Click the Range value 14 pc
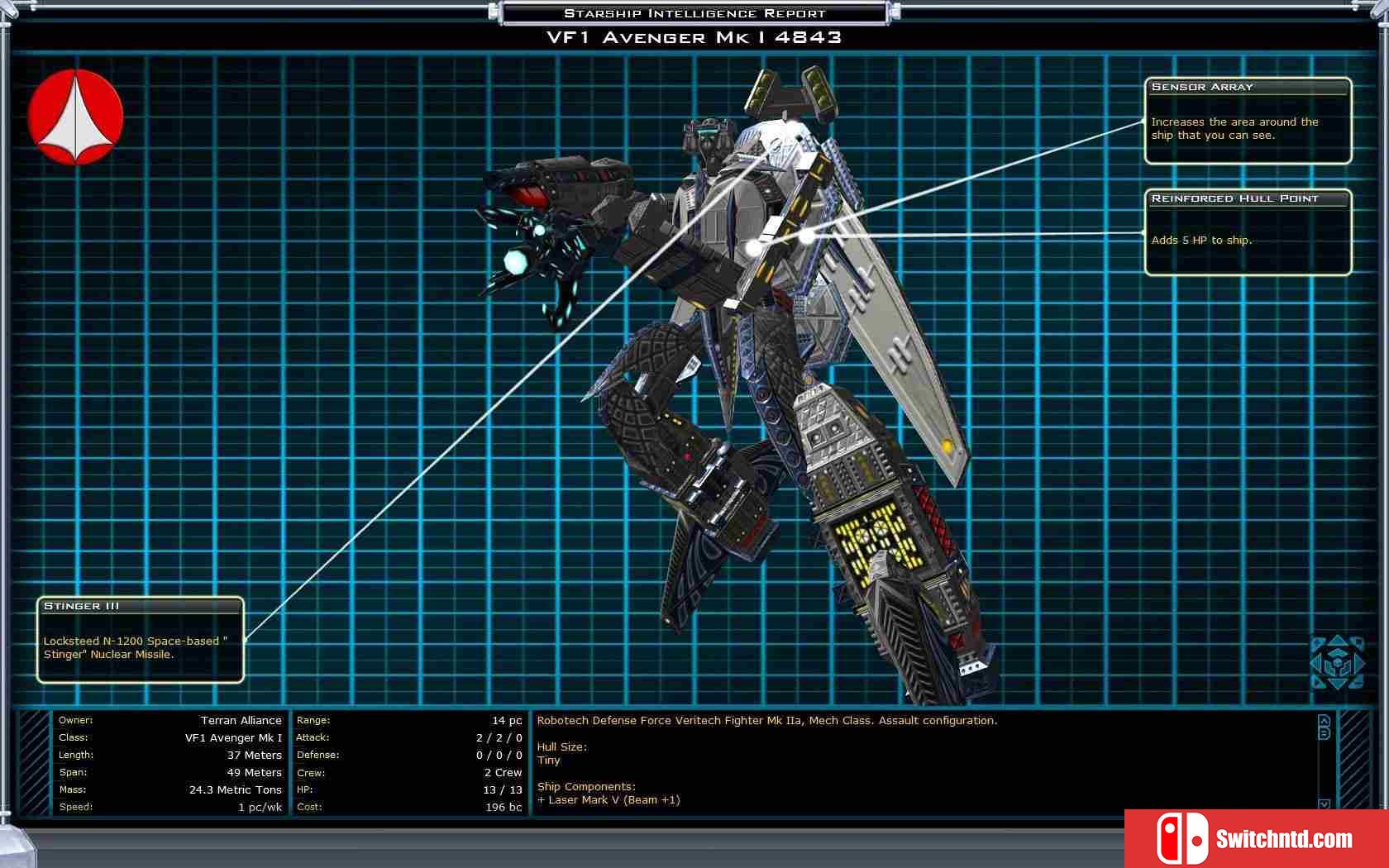 point(507,721)
